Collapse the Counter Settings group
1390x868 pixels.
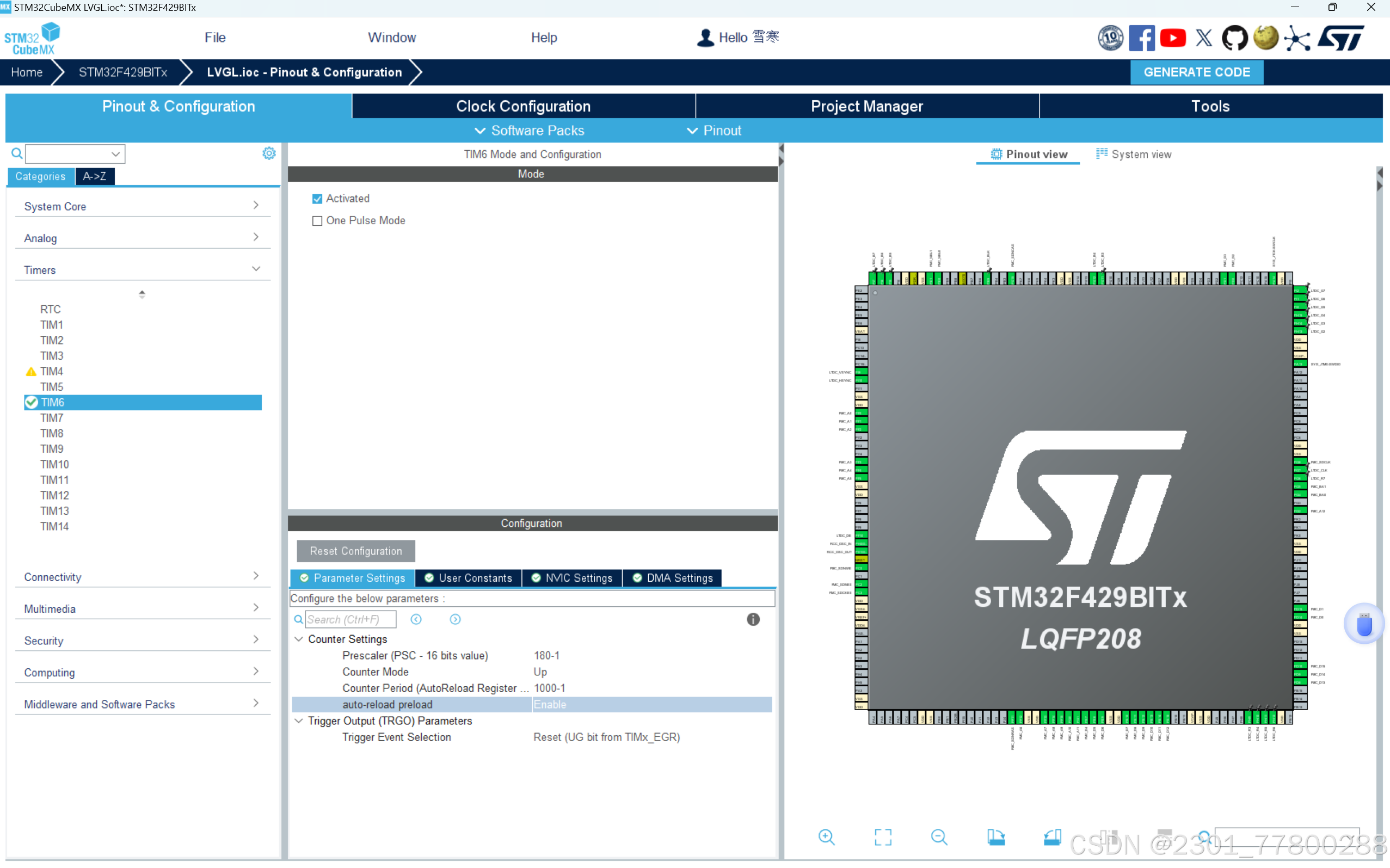pos(299,639)
